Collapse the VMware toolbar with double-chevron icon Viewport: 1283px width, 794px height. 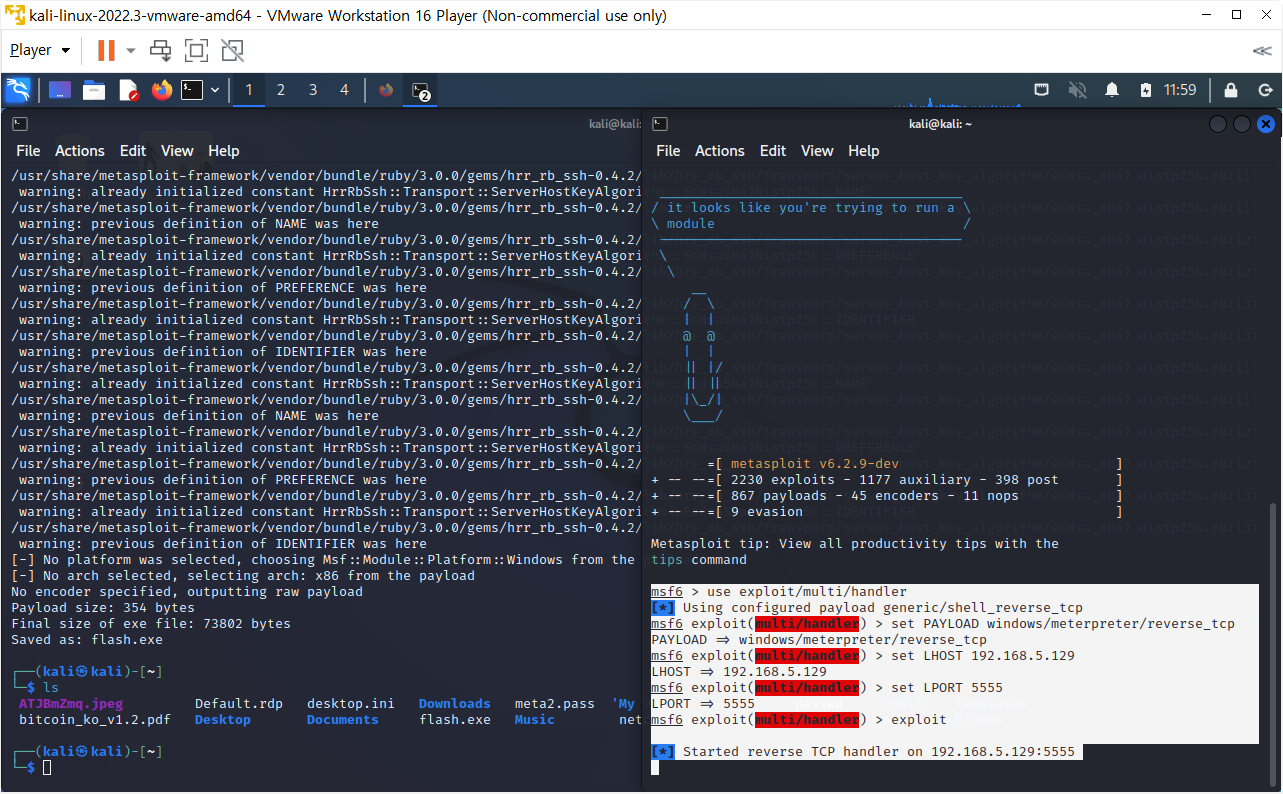click(1262, 51)
